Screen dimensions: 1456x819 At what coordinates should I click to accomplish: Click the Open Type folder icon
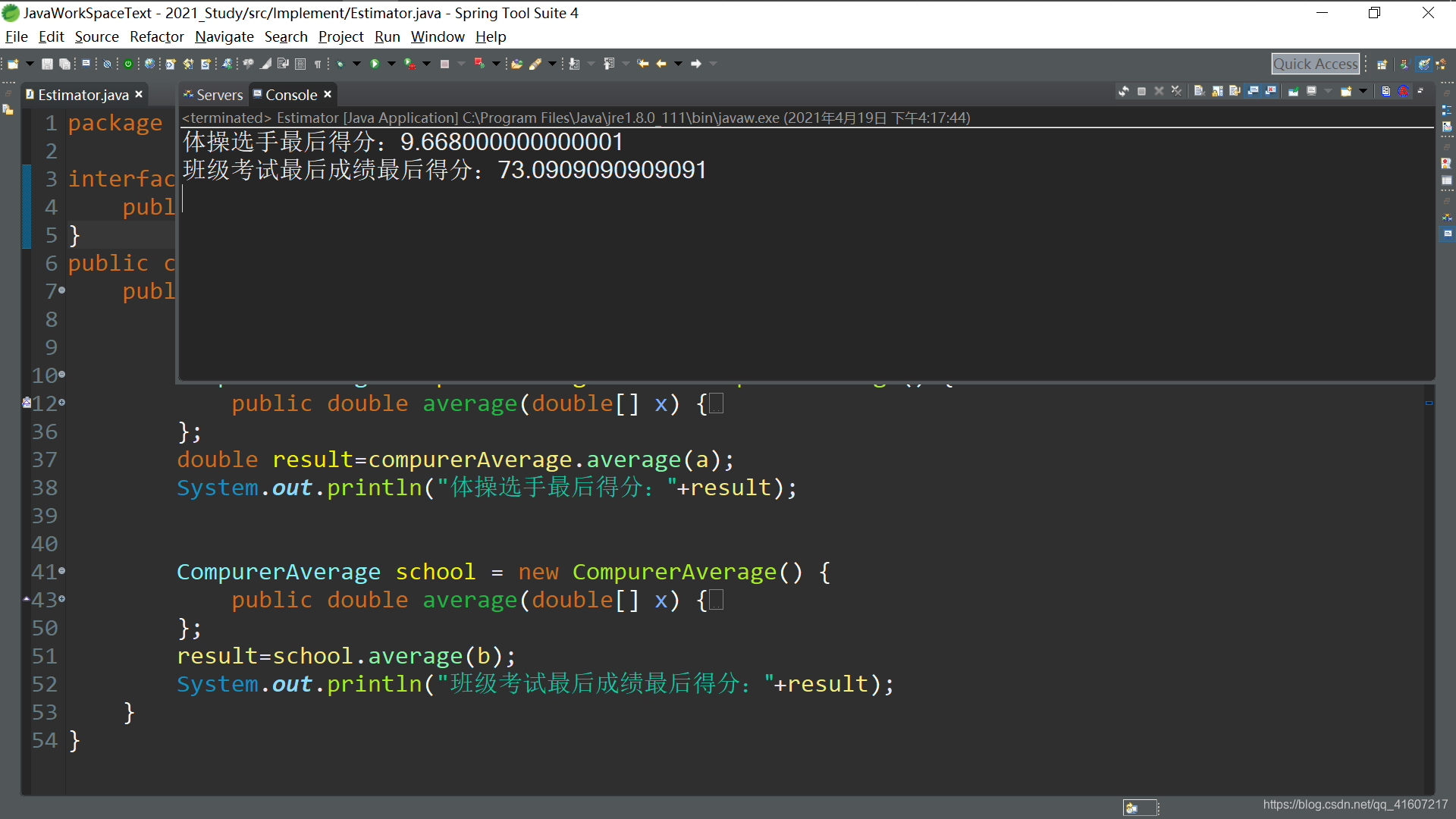pyautogui.click(x=516, y=64)
